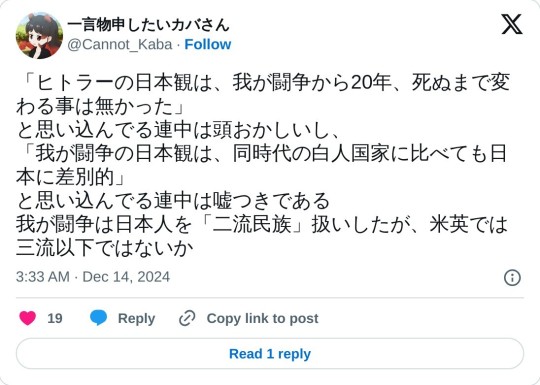540x385 pixels.
Task: Open the 3:33 AM timestamp link
Action: coord(43,277)
